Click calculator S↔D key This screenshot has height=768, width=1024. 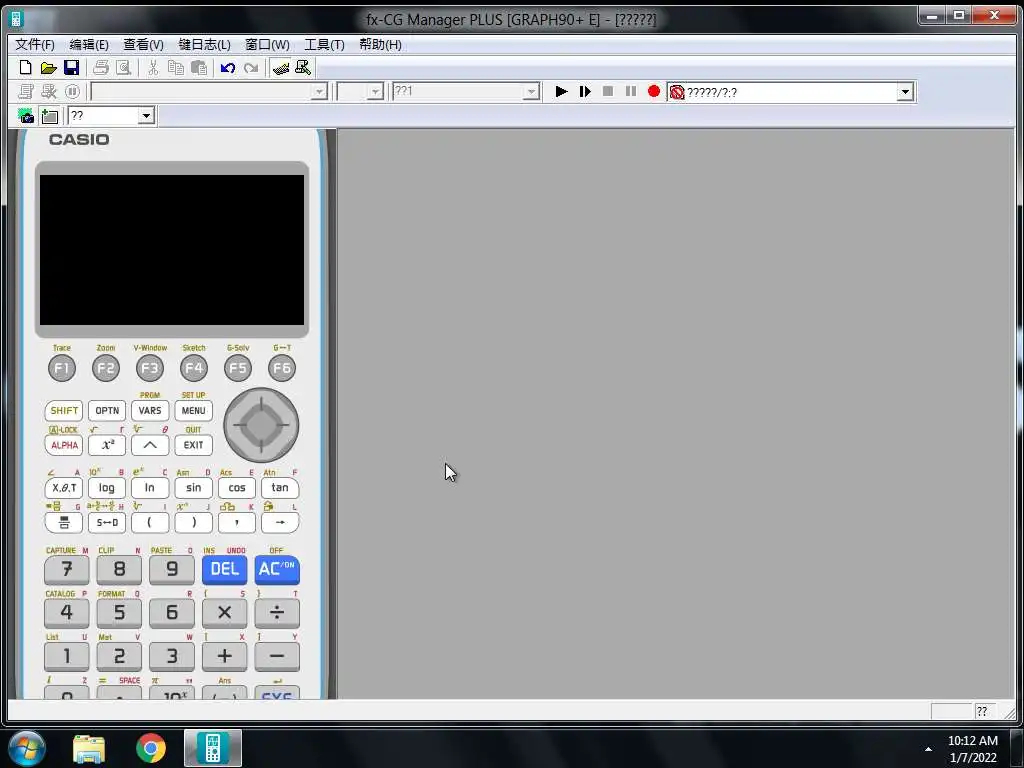pos(107,522)
